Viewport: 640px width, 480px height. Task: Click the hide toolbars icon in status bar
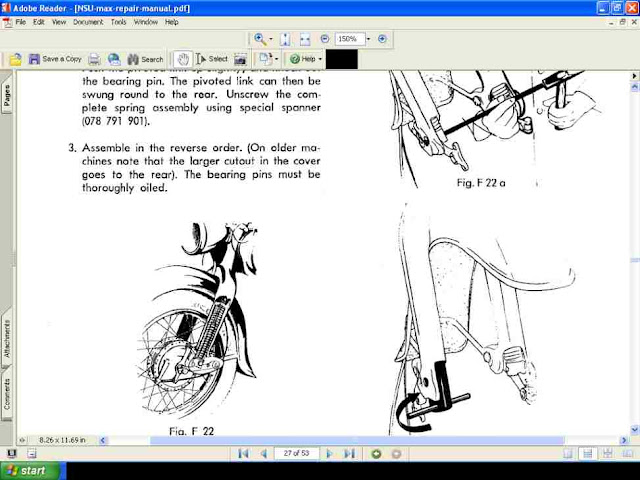(x=12, y=453)
